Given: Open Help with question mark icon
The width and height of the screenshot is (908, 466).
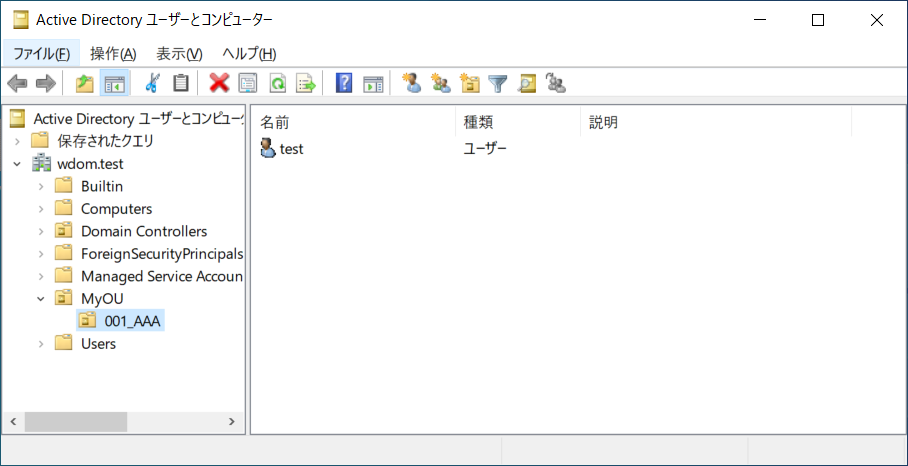Looking at the screenshot, I should (x=344, y=83).
